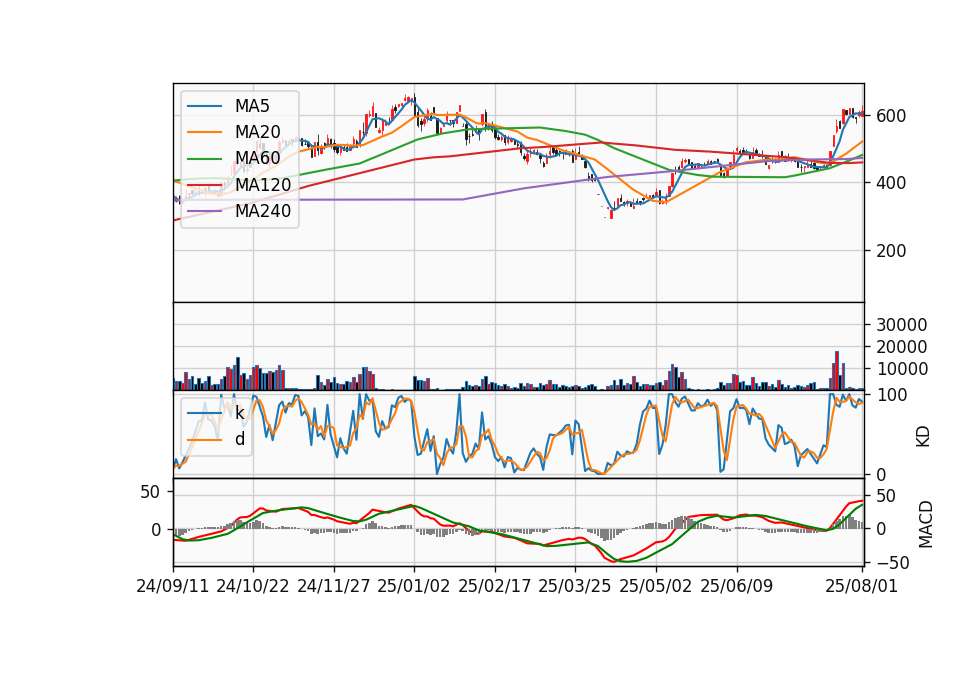
Task: Click the 30000 volume axis label
Action: [902, 324]
